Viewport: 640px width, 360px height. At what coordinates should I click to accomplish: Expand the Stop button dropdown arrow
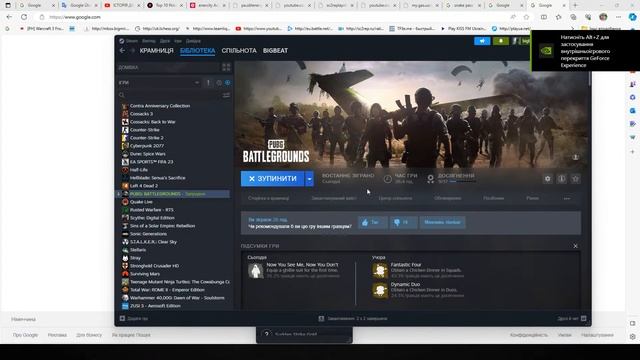click(x=309, y=179)
